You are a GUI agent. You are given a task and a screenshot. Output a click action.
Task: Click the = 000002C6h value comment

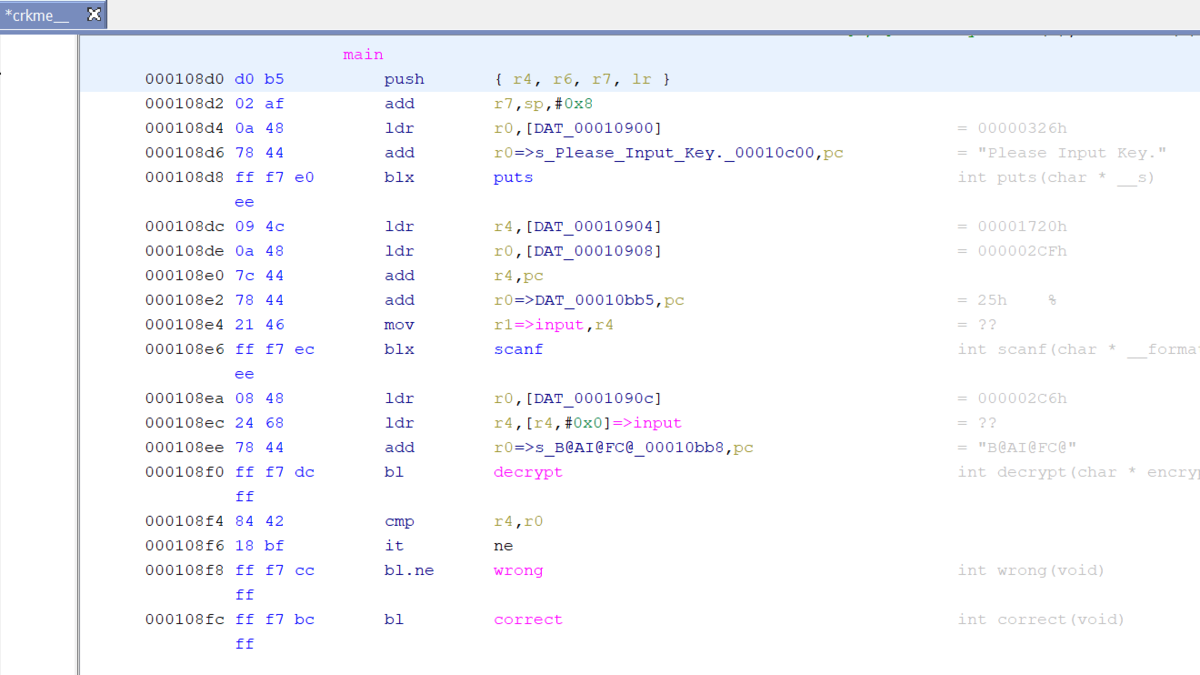1012,398
